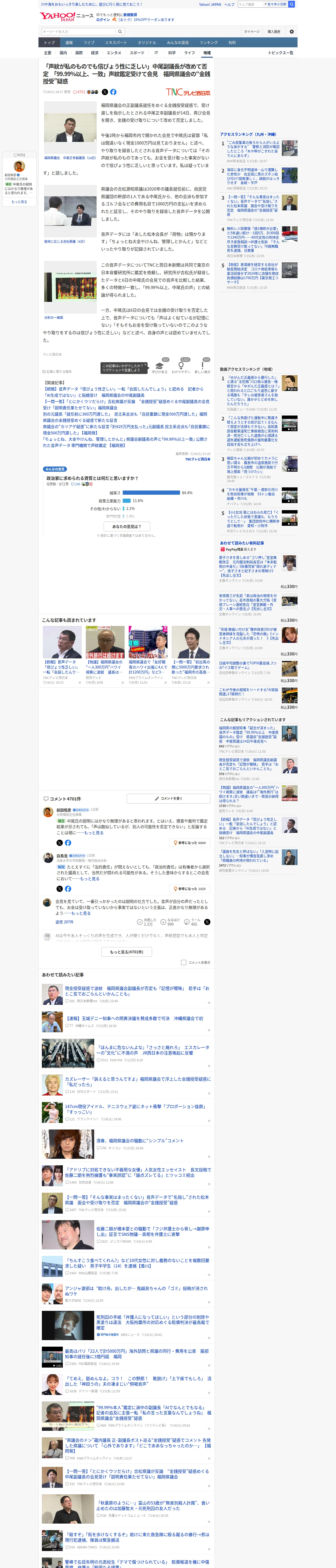Select the スポーツ category
This screenshot has width=336, height=1568.
[137, 53]
